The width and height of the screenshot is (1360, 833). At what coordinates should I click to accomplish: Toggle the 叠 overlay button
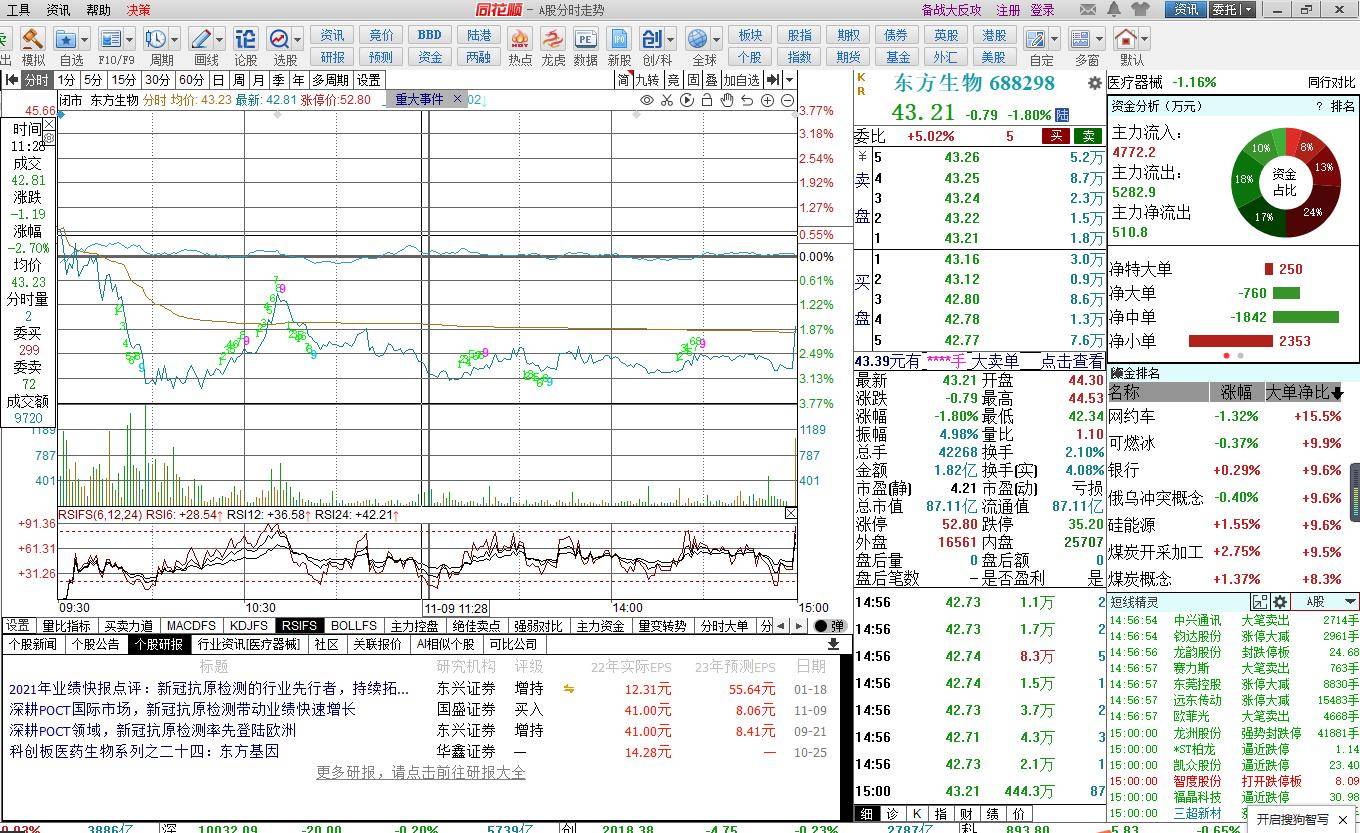pyautogui.click(x=711, y=80)
